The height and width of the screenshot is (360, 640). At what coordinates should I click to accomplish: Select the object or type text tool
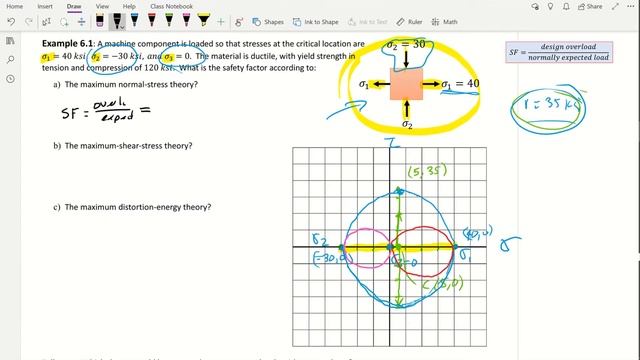[x=47, y=22]
